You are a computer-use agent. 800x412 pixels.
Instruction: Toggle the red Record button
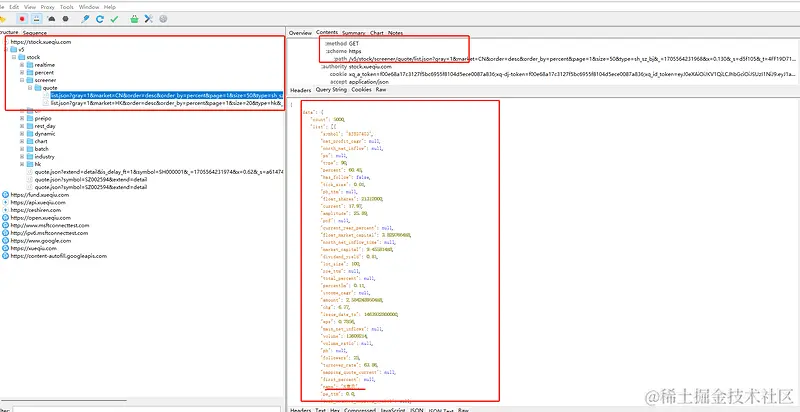click(x=22, y=19)
